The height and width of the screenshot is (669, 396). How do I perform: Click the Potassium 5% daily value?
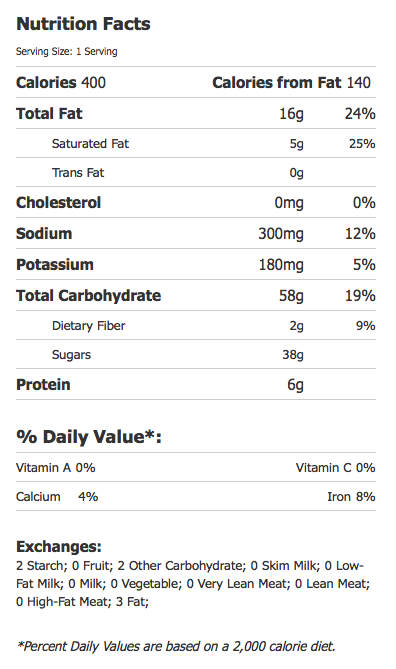pos(364,265)
